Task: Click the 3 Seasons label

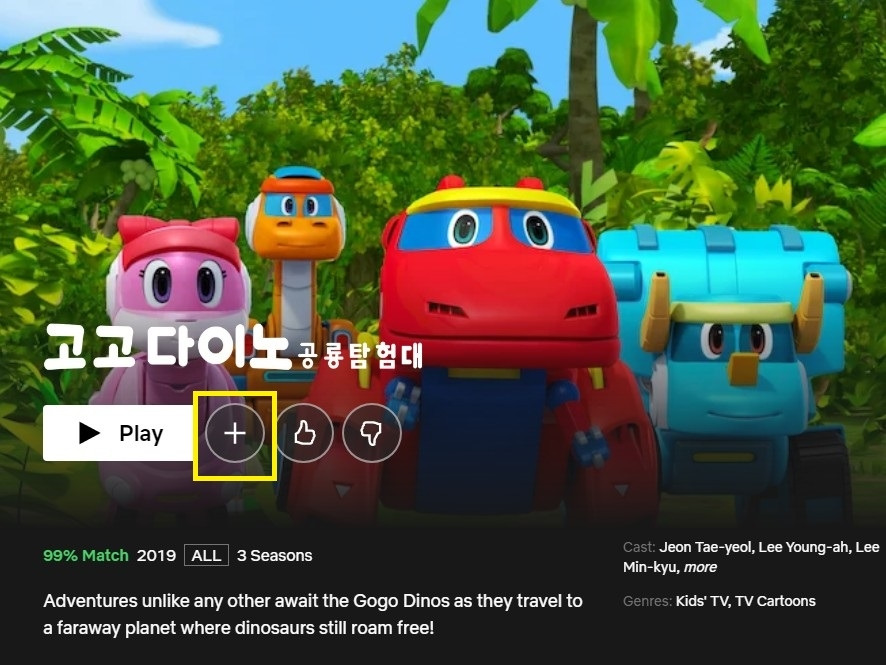Action: point(275,555)
